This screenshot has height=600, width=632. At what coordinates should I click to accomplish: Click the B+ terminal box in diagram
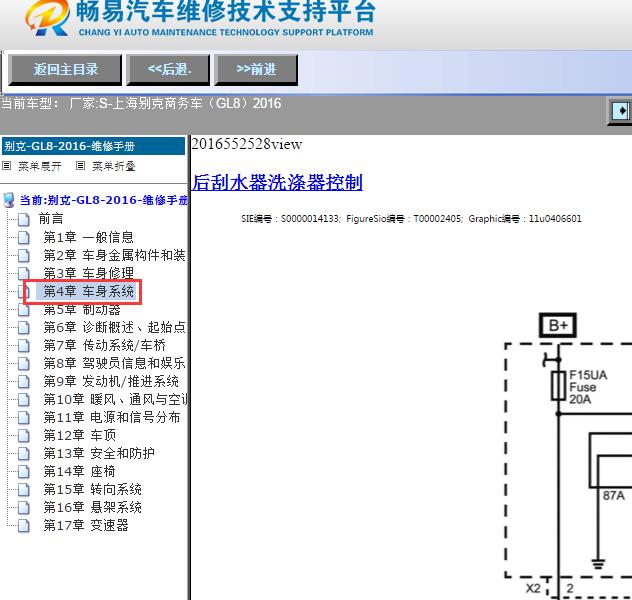(558, 325)
